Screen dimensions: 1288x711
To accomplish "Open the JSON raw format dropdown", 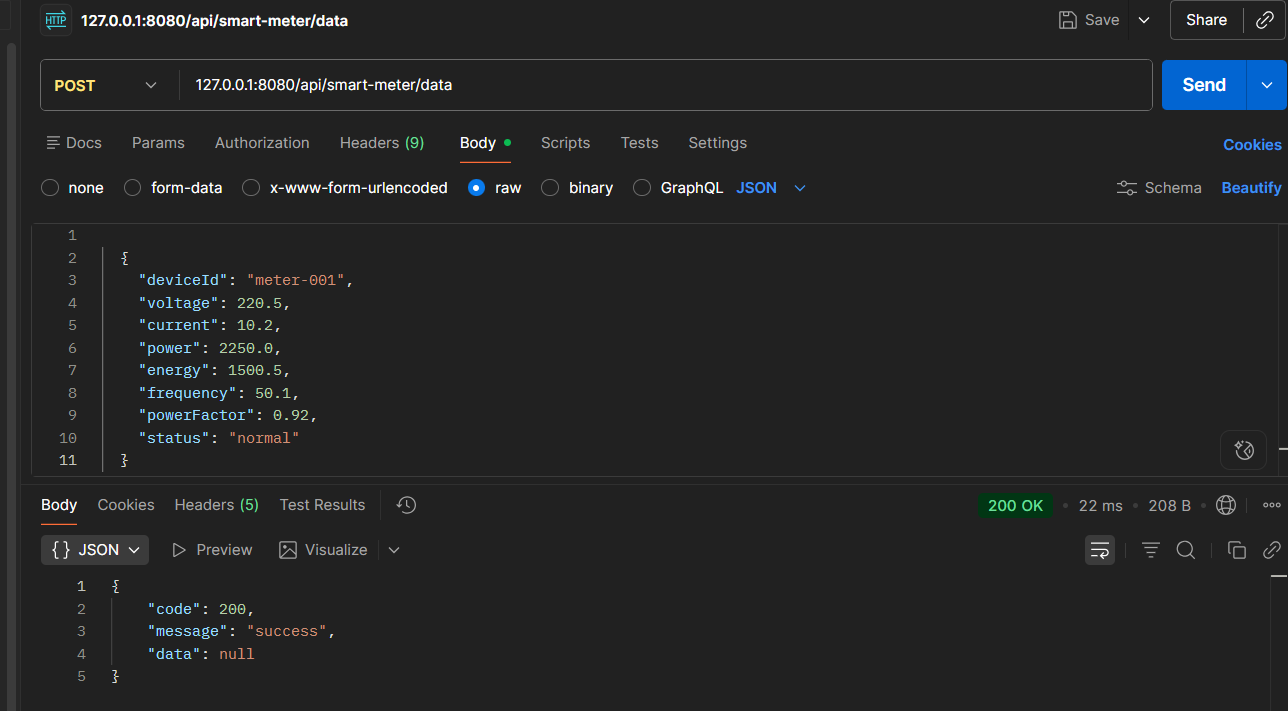I will point(771,188).
